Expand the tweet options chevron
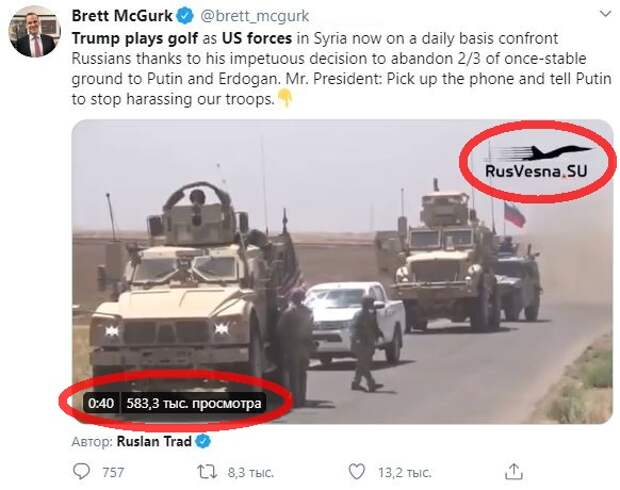The height and width of the screenshot is (490, 620). pos(605,15)
